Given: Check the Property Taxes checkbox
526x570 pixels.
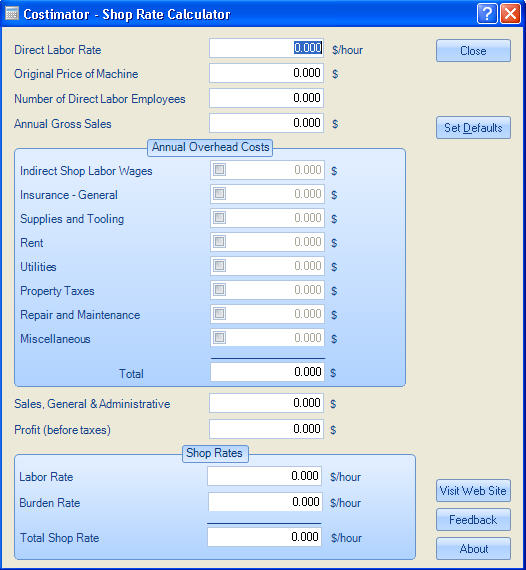Looking at the screenshot, I should pos(219,289).
